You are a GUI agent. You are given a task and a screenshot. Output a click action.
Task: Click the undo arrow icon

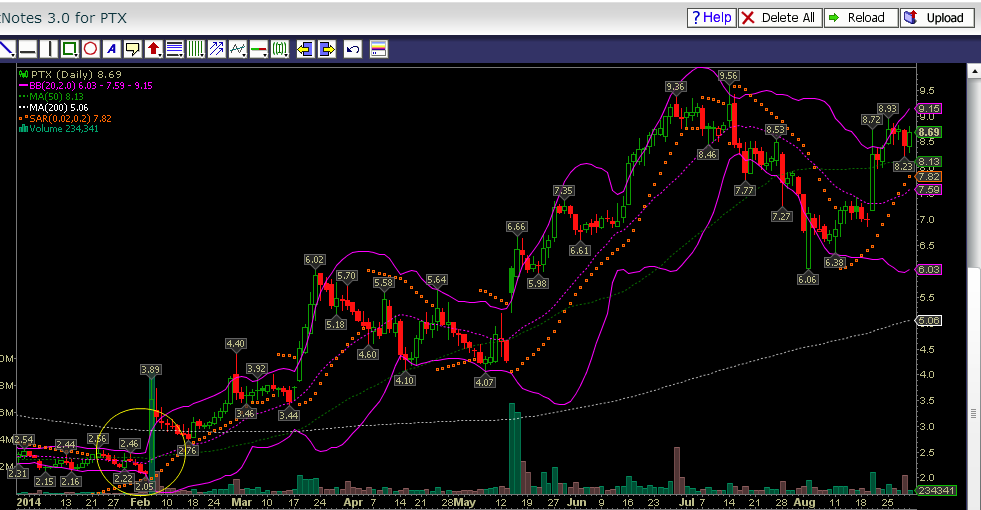pos(352,48)
